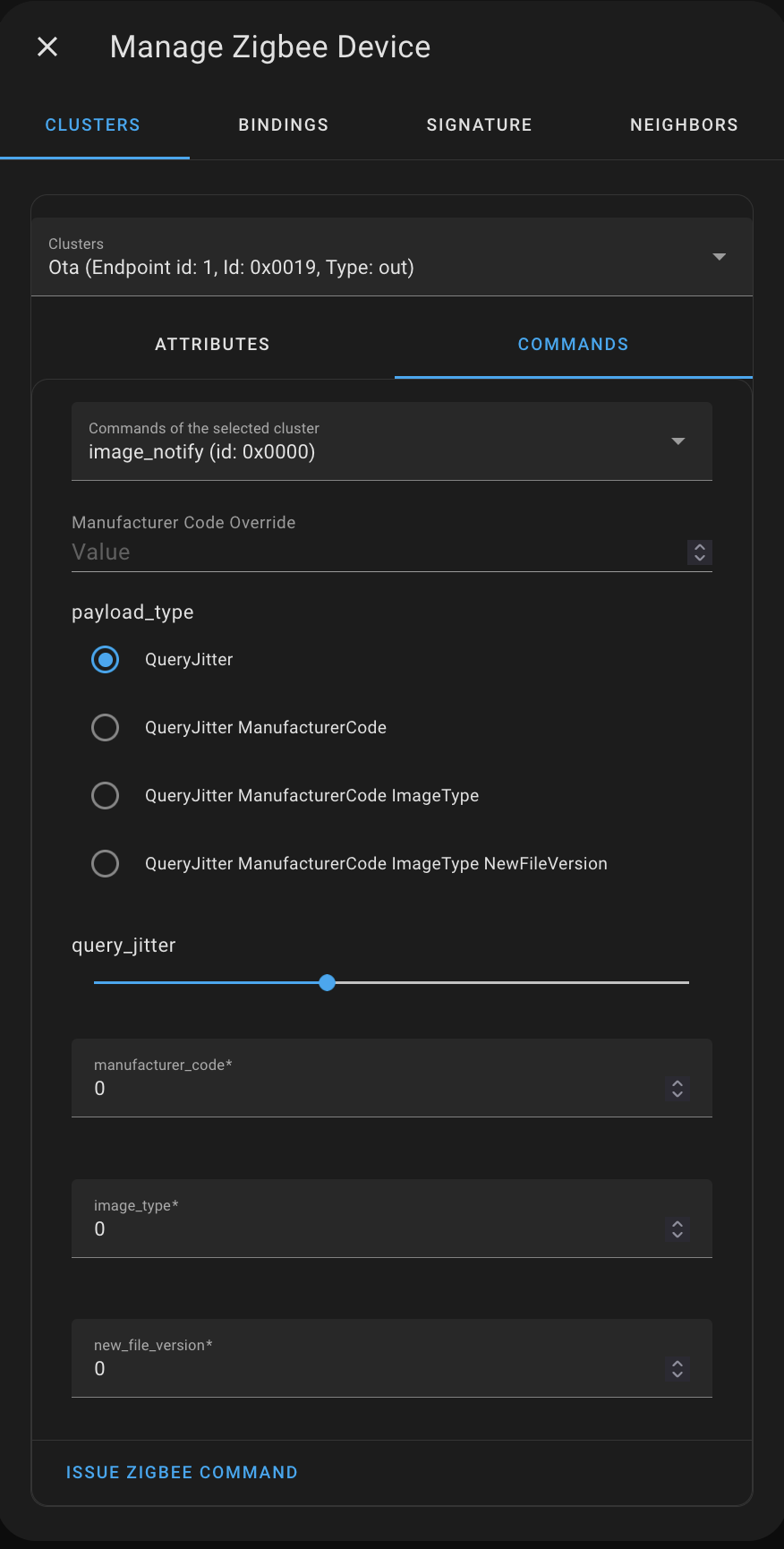Open the SIGNATURE tab
Image resolution: width=784 pixels, height=1549 pixels.
click(479, 124)
